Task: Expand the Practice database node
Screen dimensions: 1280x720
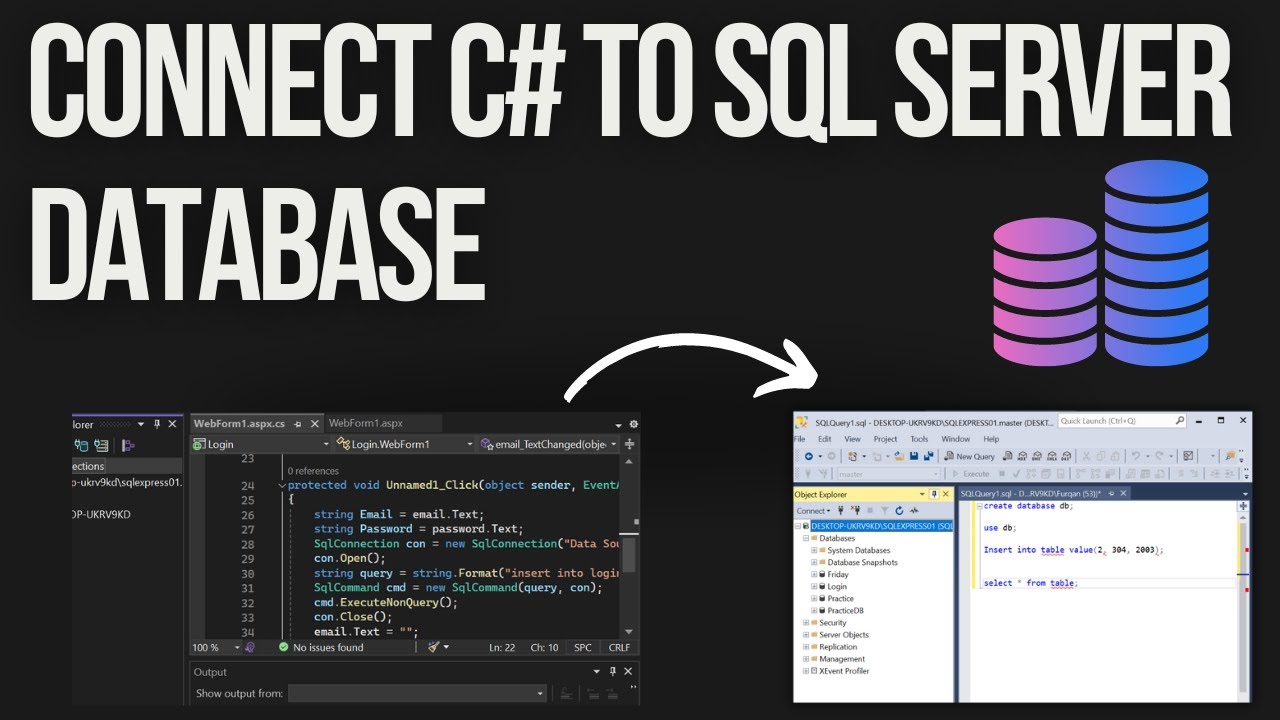Action: click(814, 599)
